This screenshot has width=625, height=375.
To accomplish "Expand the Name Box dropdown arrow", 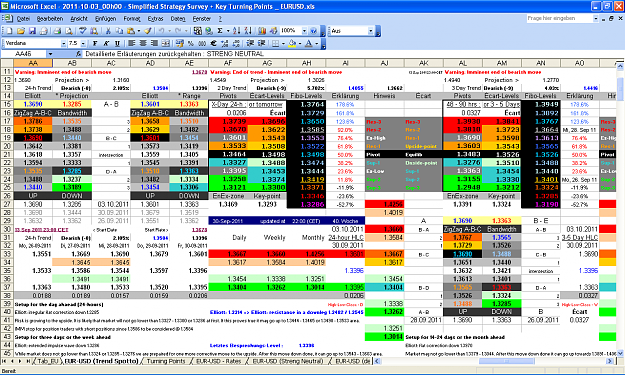I will tap(50, 54).
